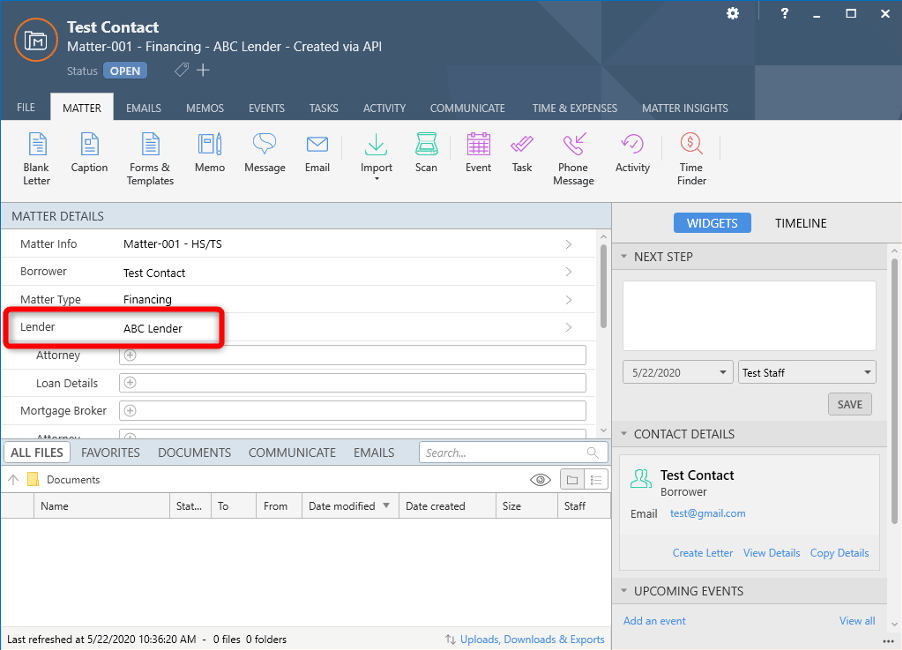The height and width of the screenshot is (650, 902).
Task: Collapse the Next Step section
Action: click(624, 257)
